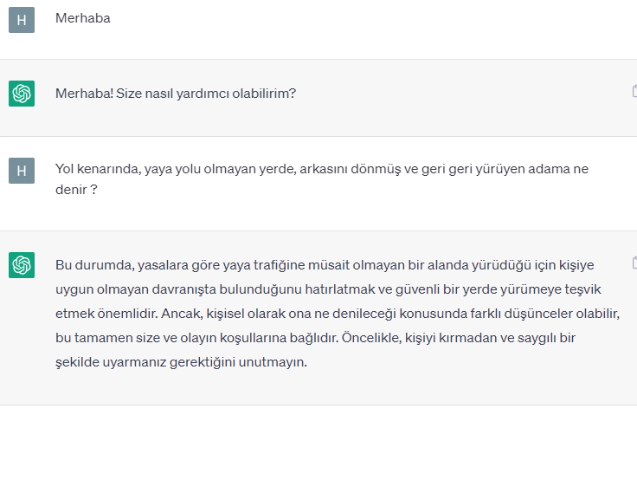Click the line starting 'Yol kenarında, yaya yolu'

pos(322,169)
